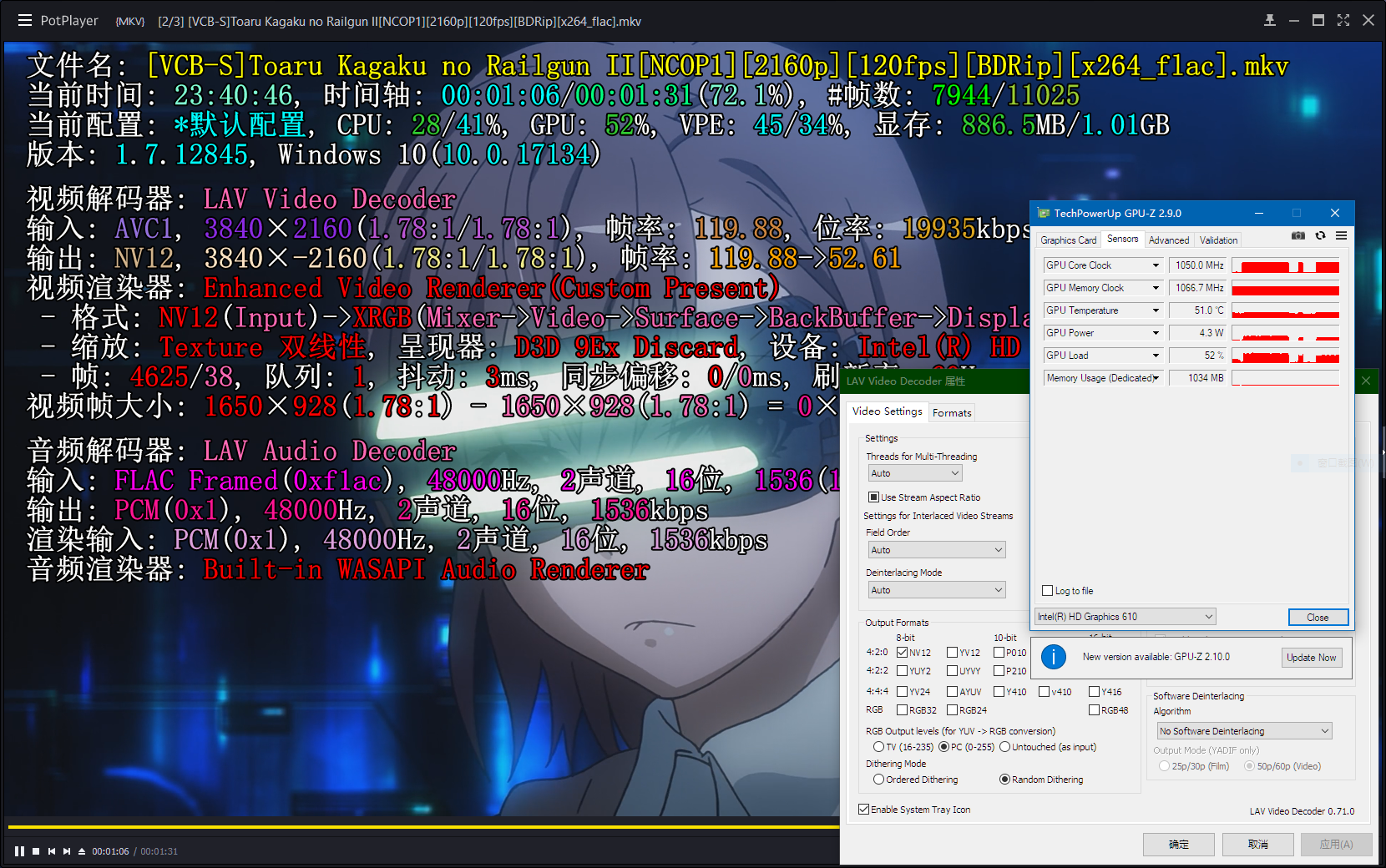This screenshot has width=1386, height=868.
Task: Enable the P210 output format
Action: 999,671
